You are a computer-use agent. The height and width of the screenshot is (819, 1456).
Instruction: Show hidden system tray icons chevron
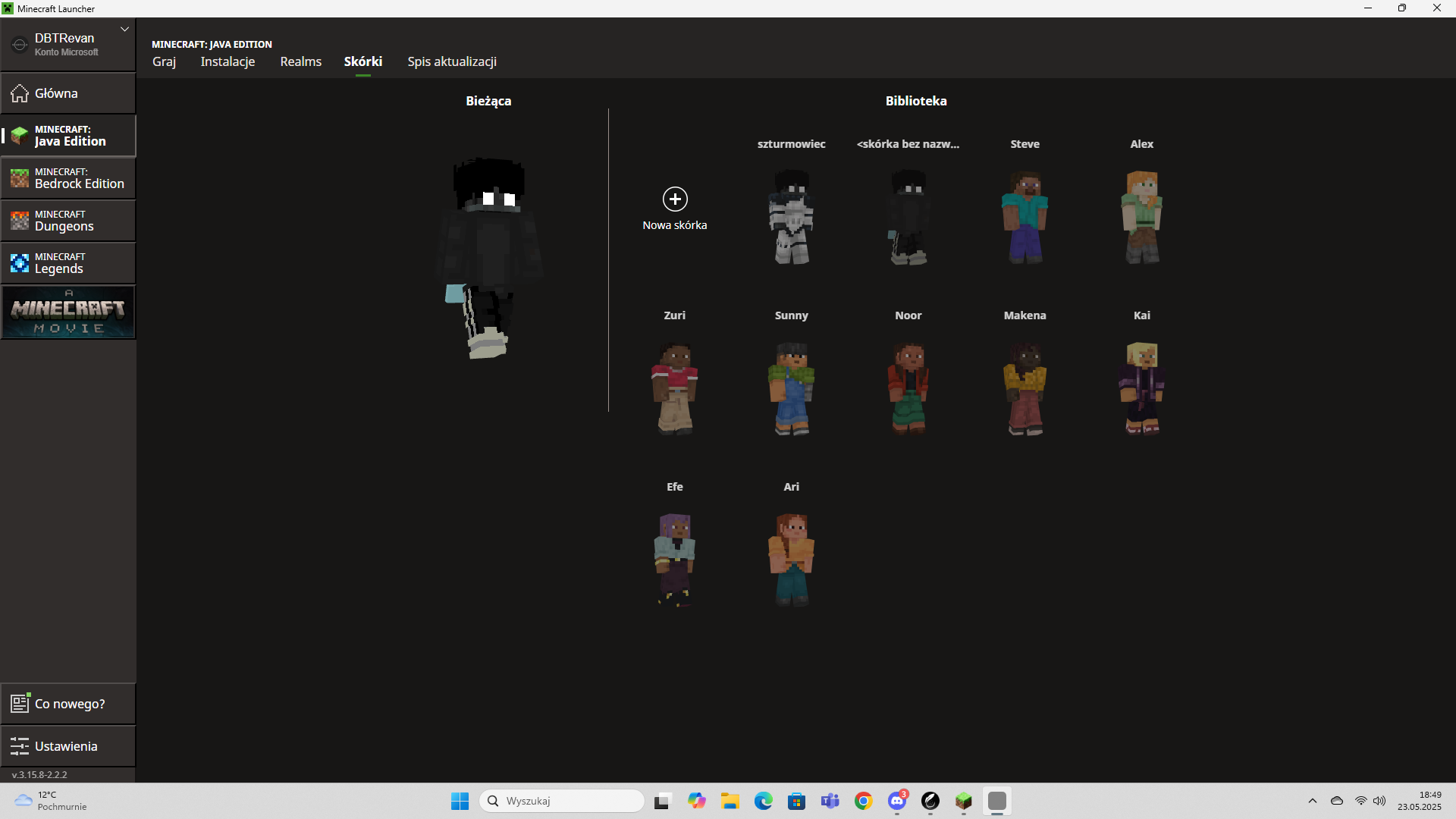1312,801
